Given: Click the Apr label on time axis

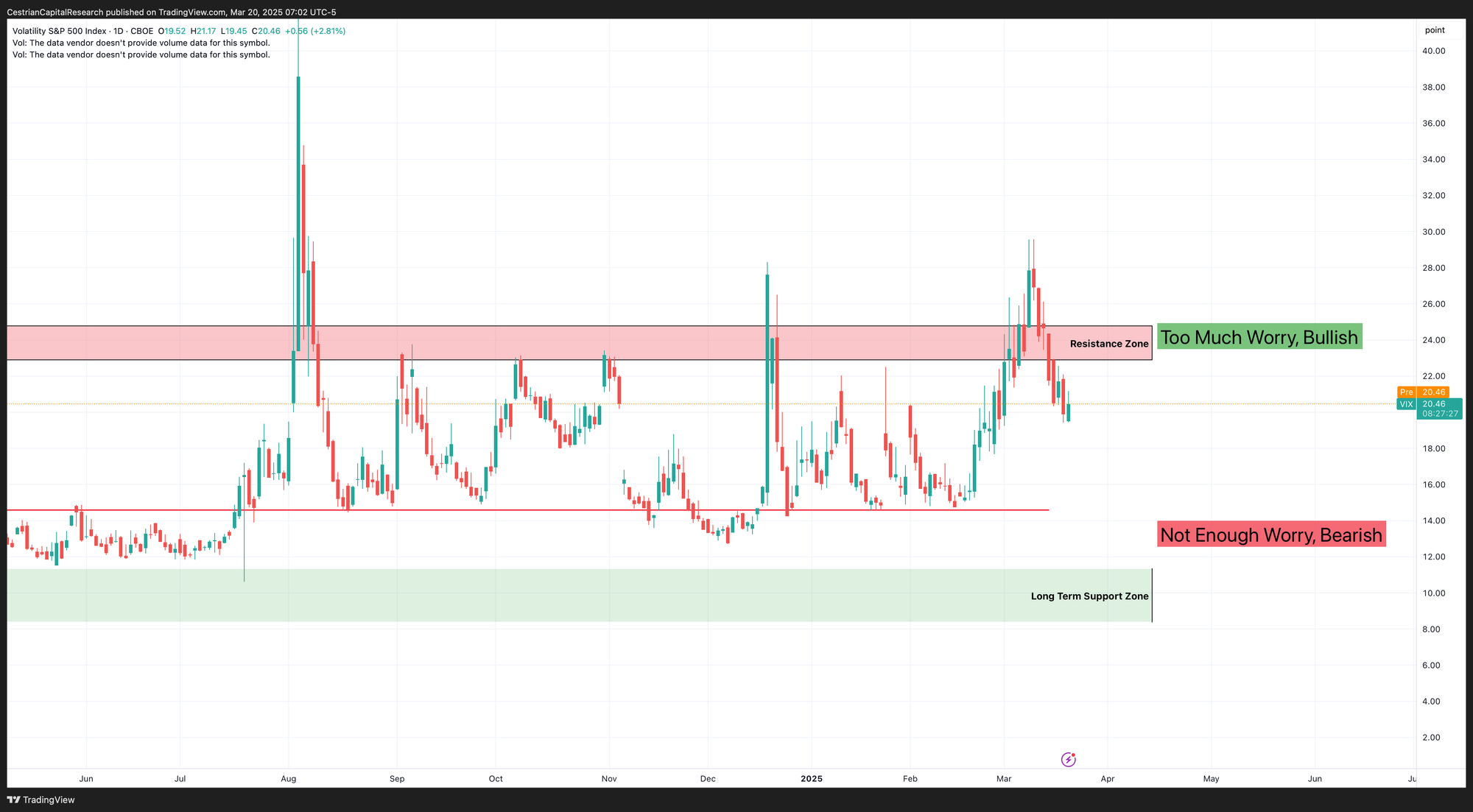Looking at the screenshot, I should tap(1107, 778).
